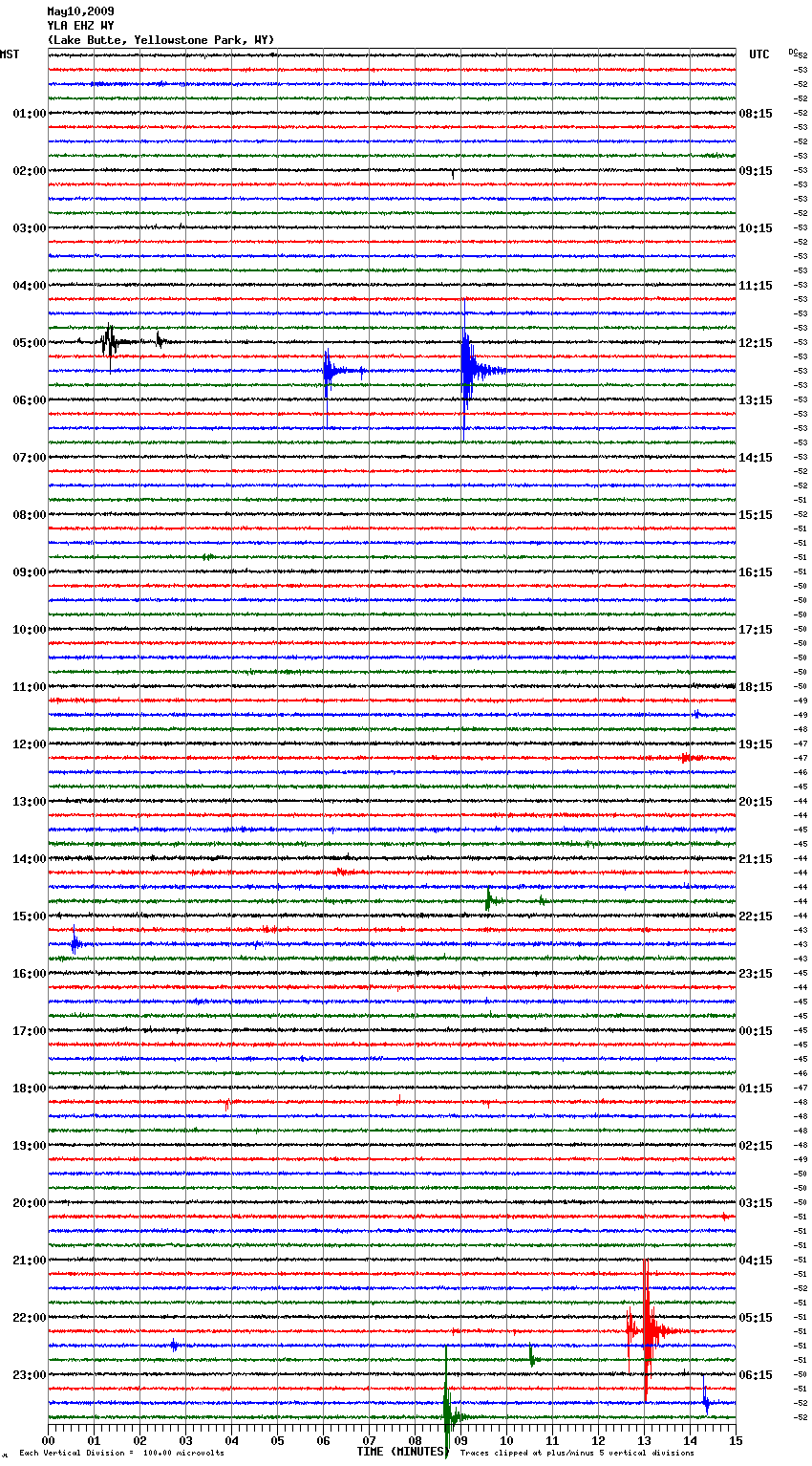This screenshot has width=812, height=1466.
Task: Click the 05:15 UTC row label
Action: (756, 1318)
